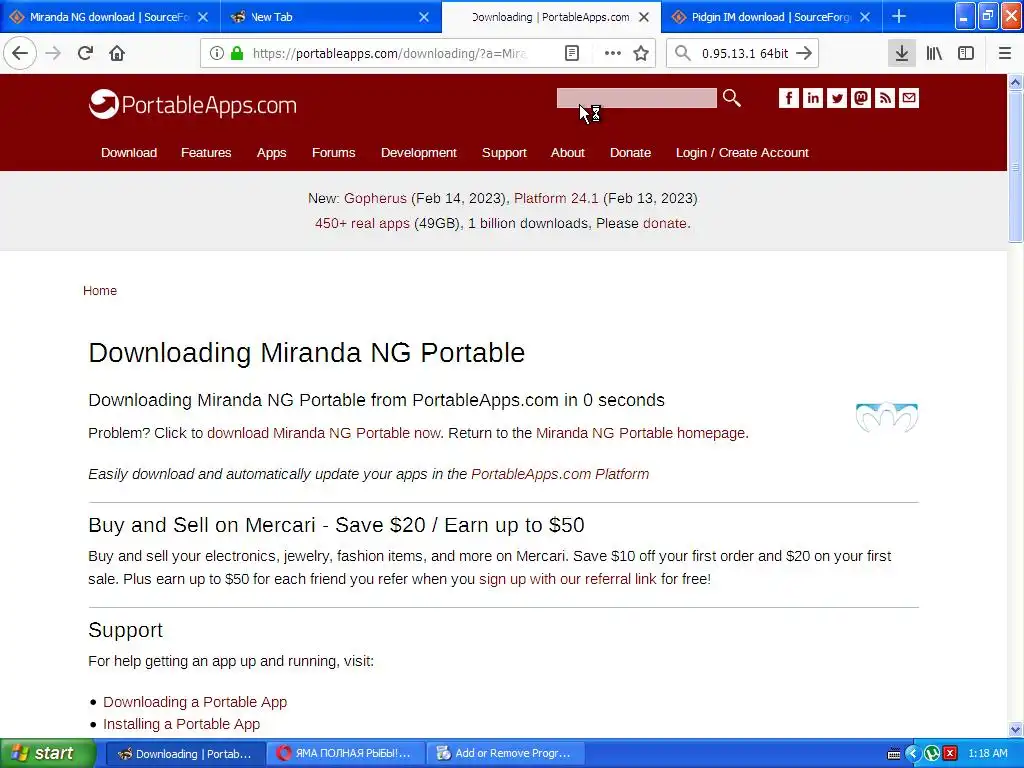Reload the current page
This screenshot has width=1024, height=768.
pos(85,53)
